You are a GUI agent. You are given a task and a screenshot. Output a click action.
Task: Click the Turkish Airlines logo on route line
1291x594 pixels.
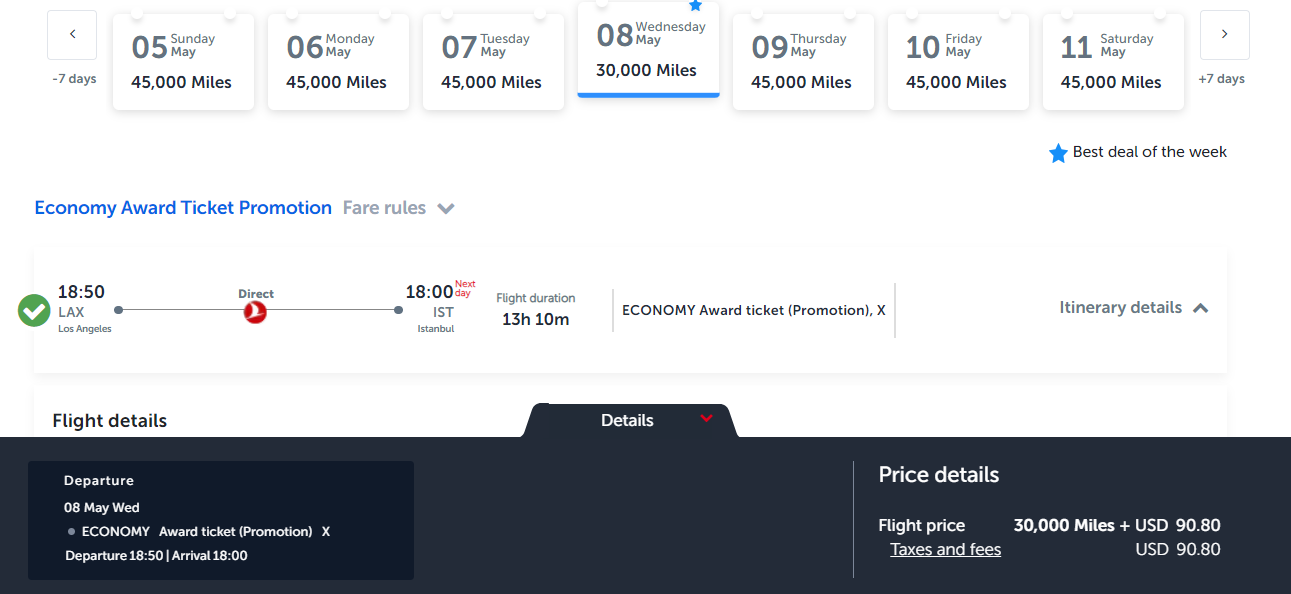[256, 312]
